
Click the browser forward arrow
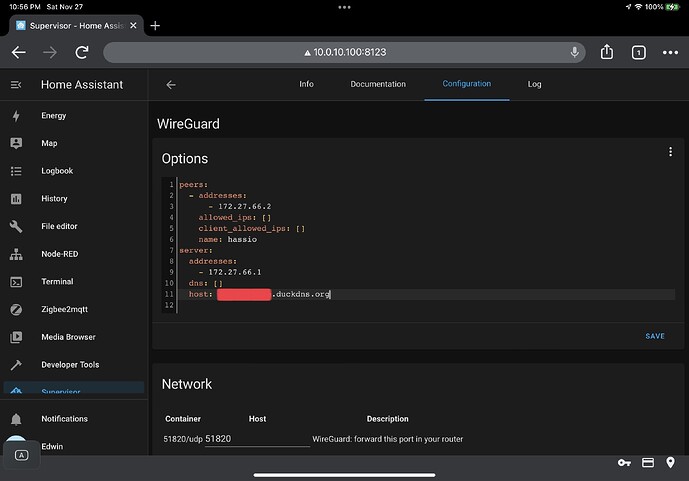click(x=50, y=52)
